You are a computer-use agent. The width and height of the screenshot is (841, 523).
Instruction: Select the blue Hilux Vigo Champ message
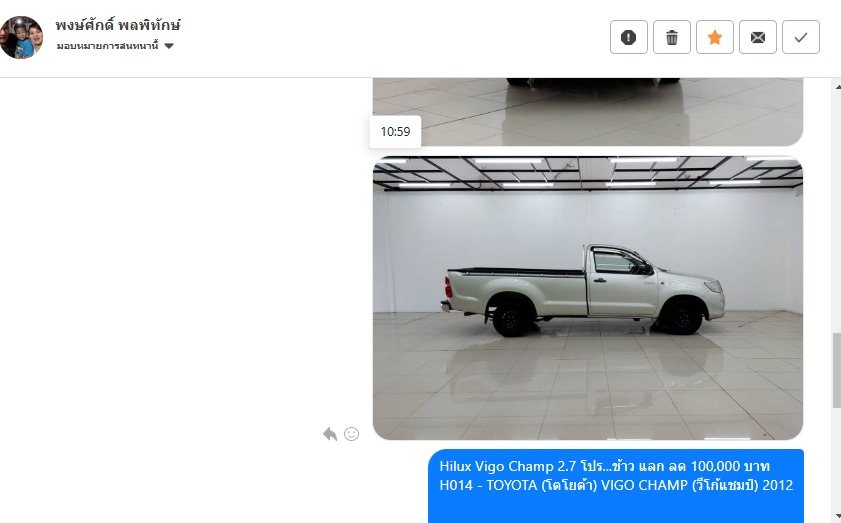[x=616, y=486]
